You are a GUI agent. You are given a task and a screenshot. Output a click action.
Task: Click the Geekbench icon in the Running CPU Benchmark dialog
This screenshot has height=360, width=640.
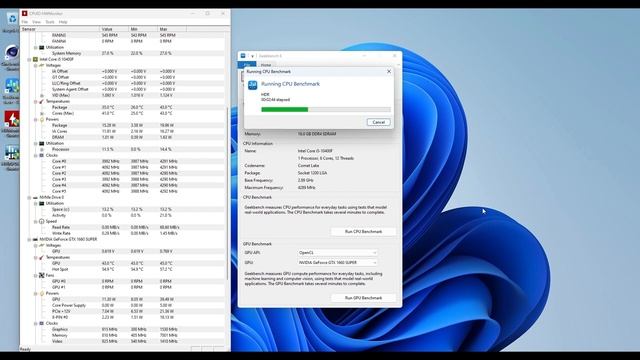(253, 85)
